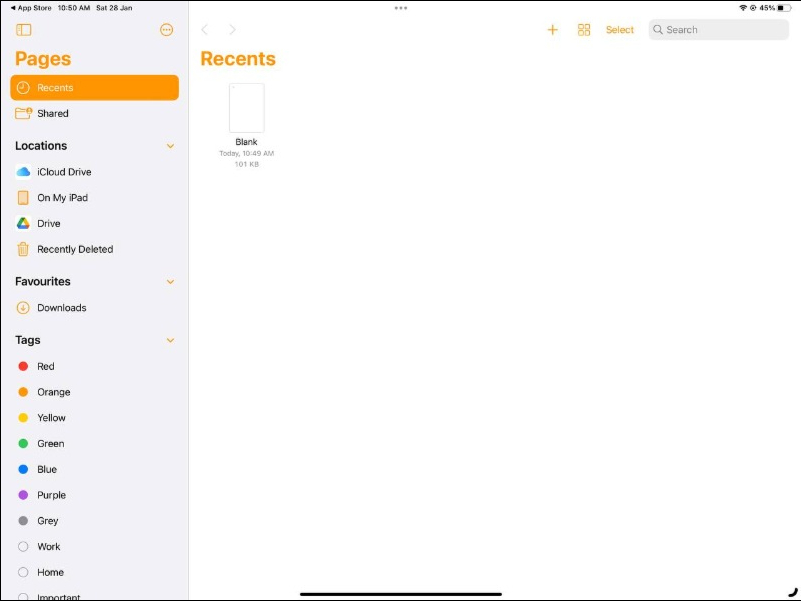
Task: Click the iCloud Drive cloud icon
Action: pos(23,172)
